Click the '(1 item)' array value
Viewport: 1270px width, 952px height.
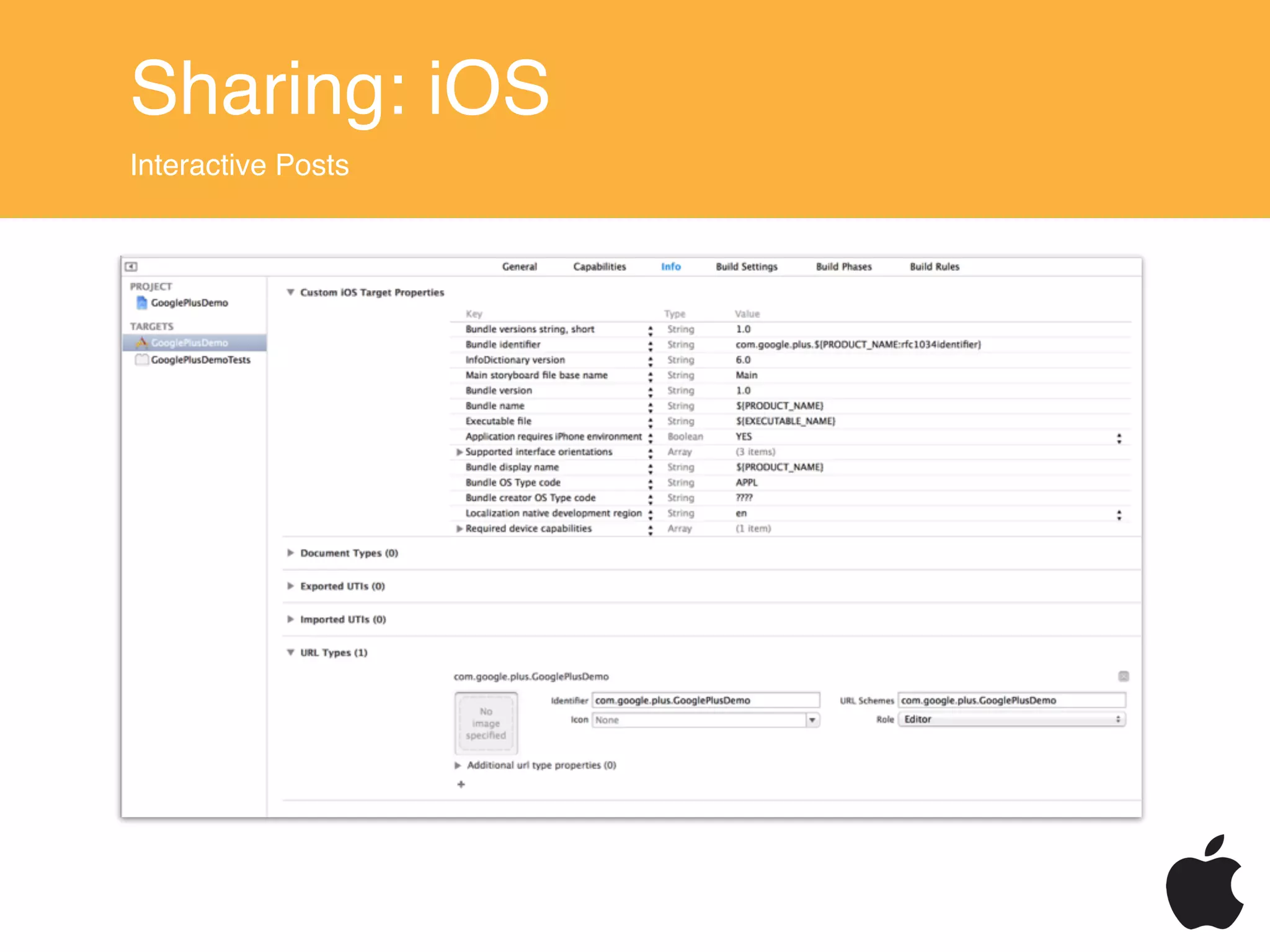tap(753, 529)
